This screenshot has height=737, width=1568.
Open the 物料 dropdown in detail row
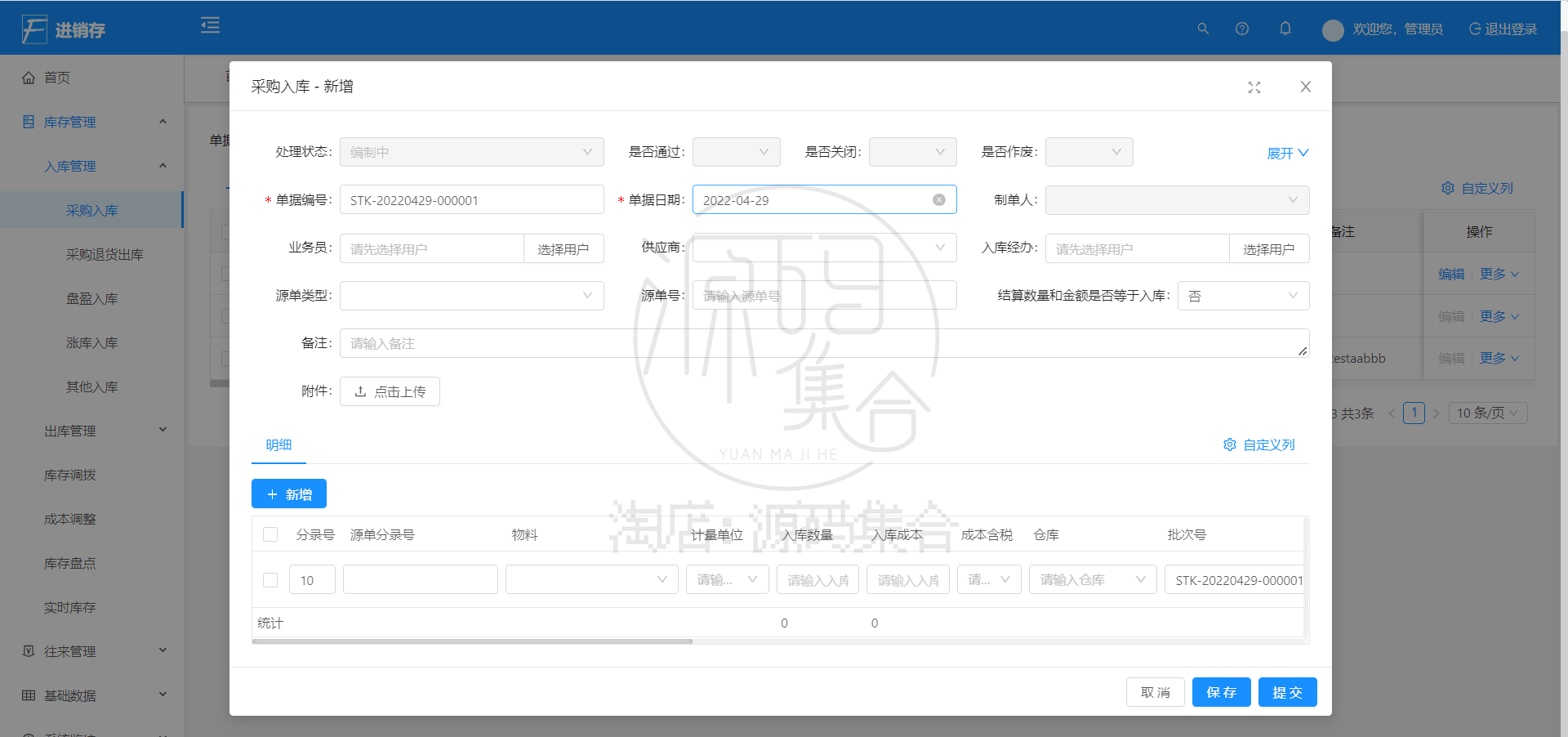coord(592,579)
